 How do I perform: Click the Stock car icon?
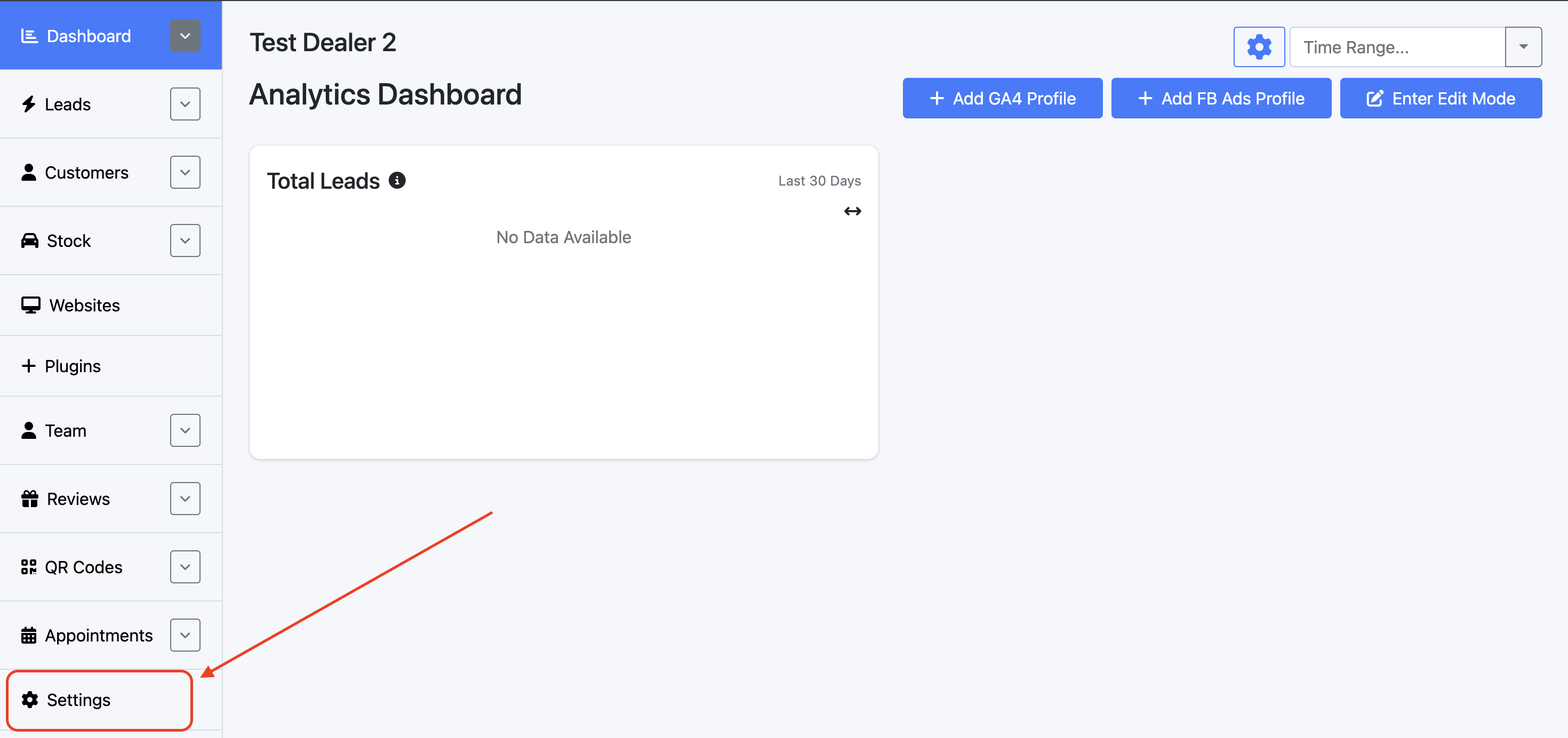(x=29, y=241)
